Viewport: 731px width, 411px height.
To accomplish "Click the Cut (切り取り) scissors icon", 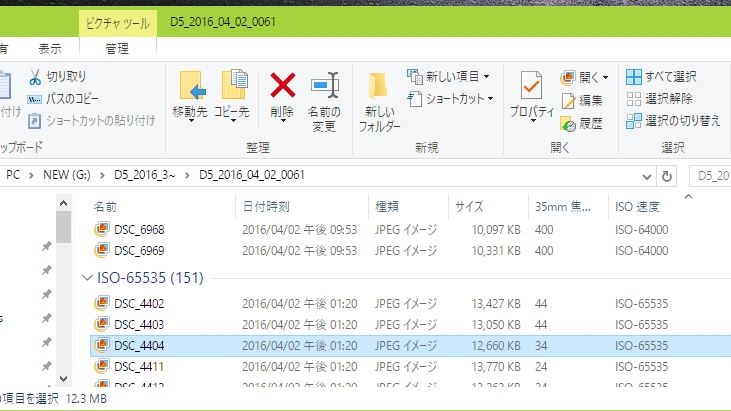I will pyautogui.click(x=35, y=77).
